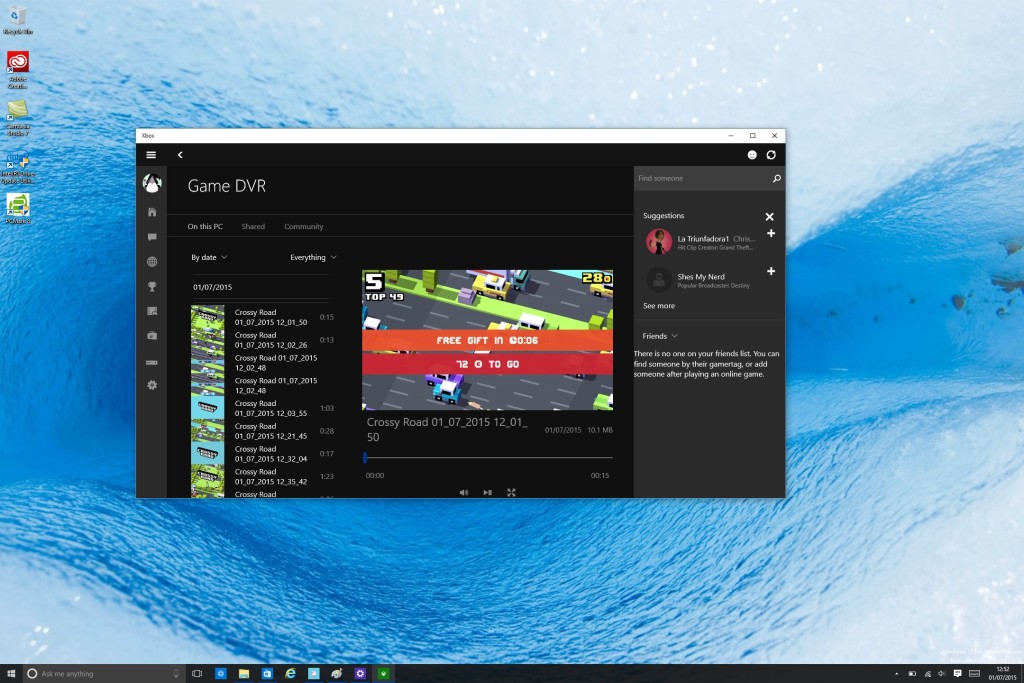1024x683 pixels.
Task: Open Camtasia Studio 7 desktop icon
Action: [18, 118]
